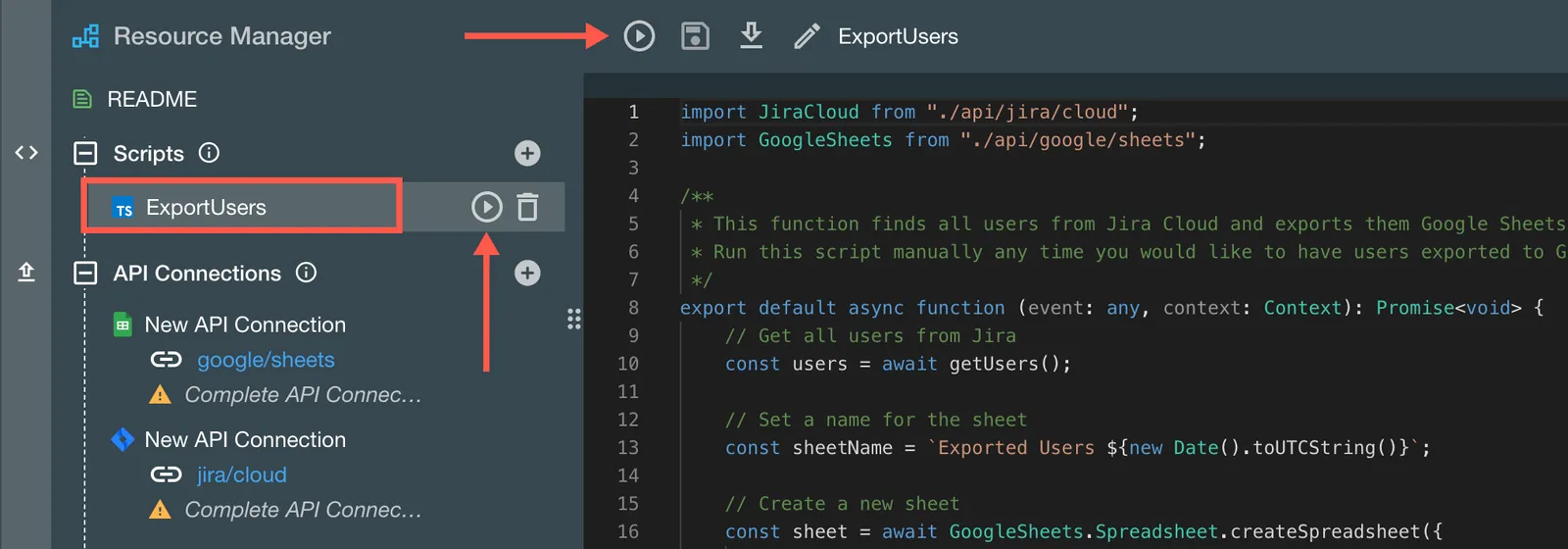
Task: Grab the panel divider drag handle
Action: click(x=574, y=319)
